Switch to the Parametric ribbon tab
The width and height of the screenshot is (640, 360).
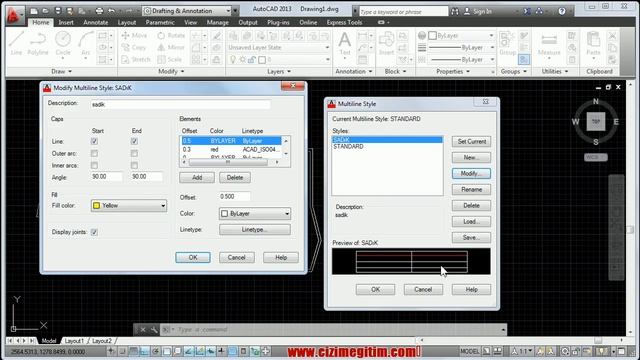[160, 22]
